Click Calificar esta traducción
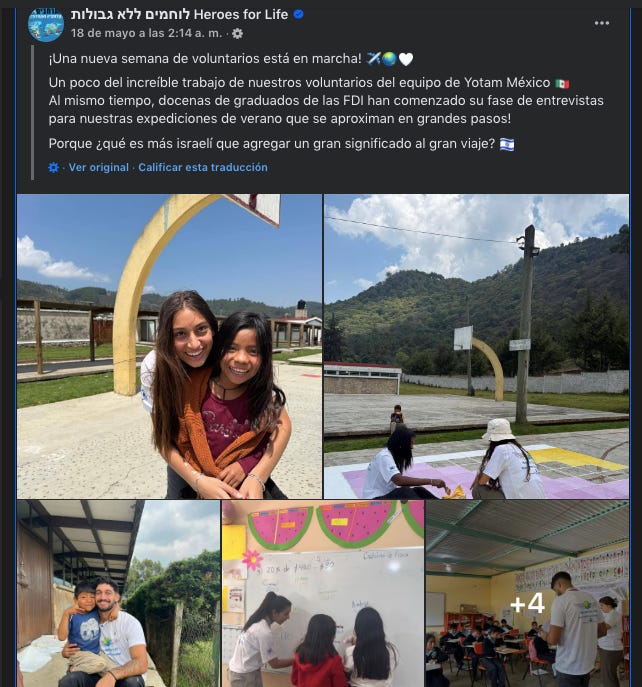 (203, 167)
